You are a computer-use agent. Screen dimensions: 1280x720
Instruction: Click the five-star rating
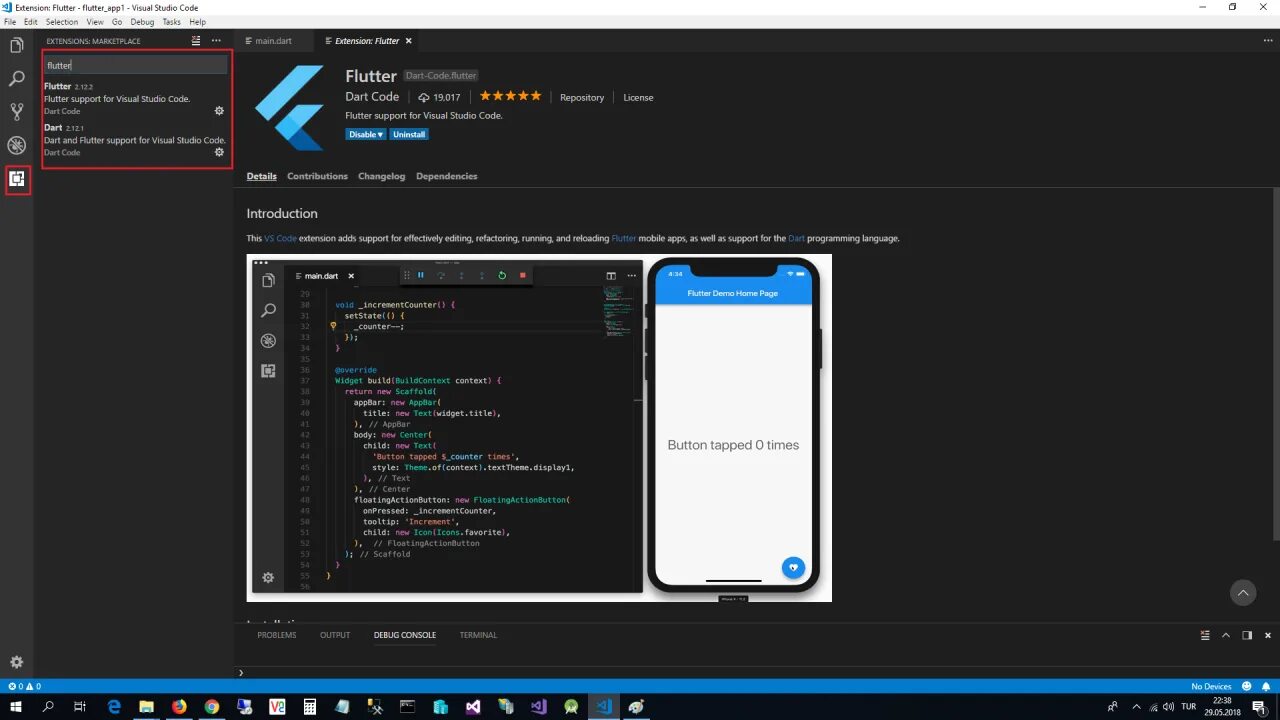pyautogui.click(x=510, y=97)
